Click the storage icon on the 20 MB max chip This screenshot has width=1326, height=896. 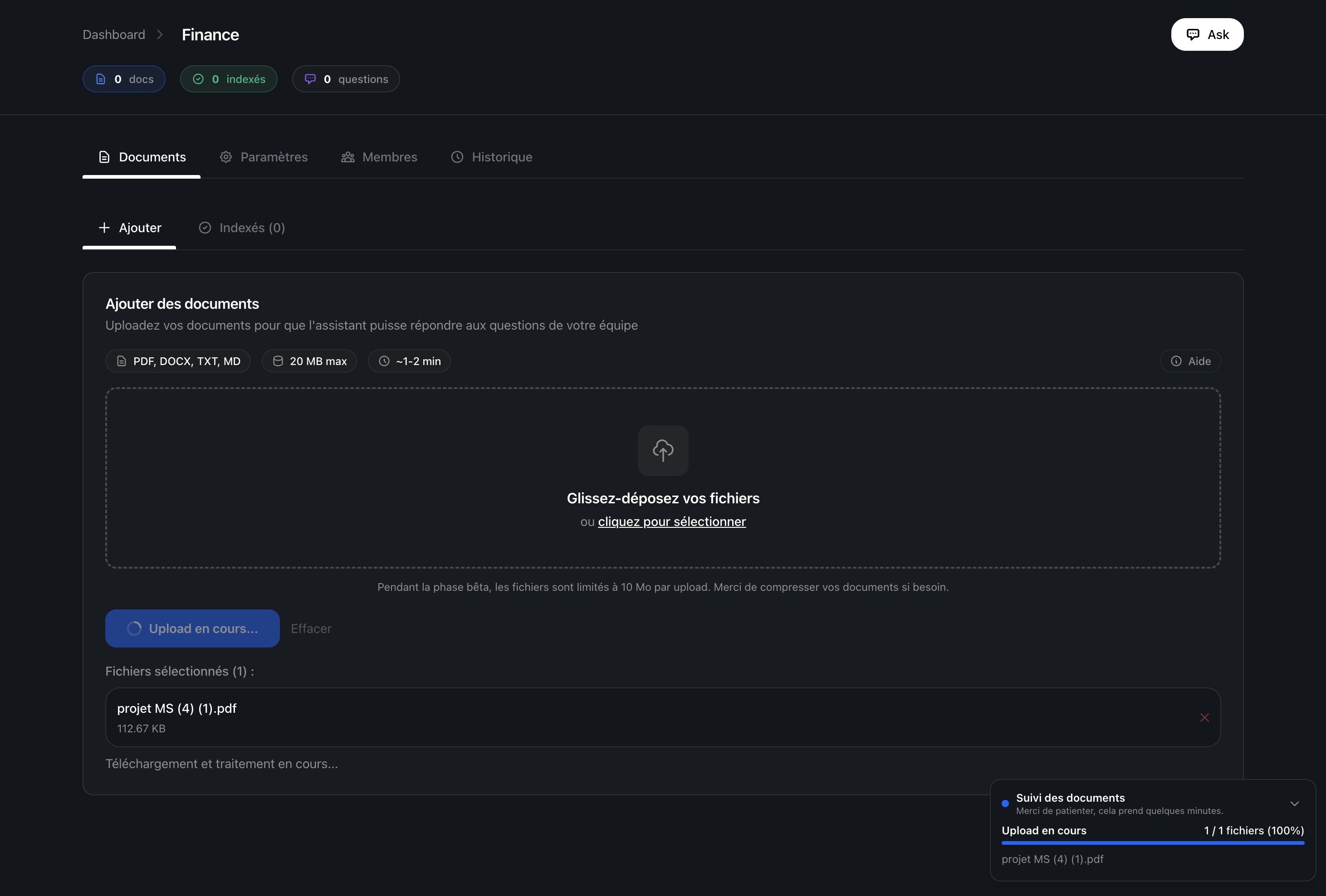pyautogui.click(x=278, y=361)
